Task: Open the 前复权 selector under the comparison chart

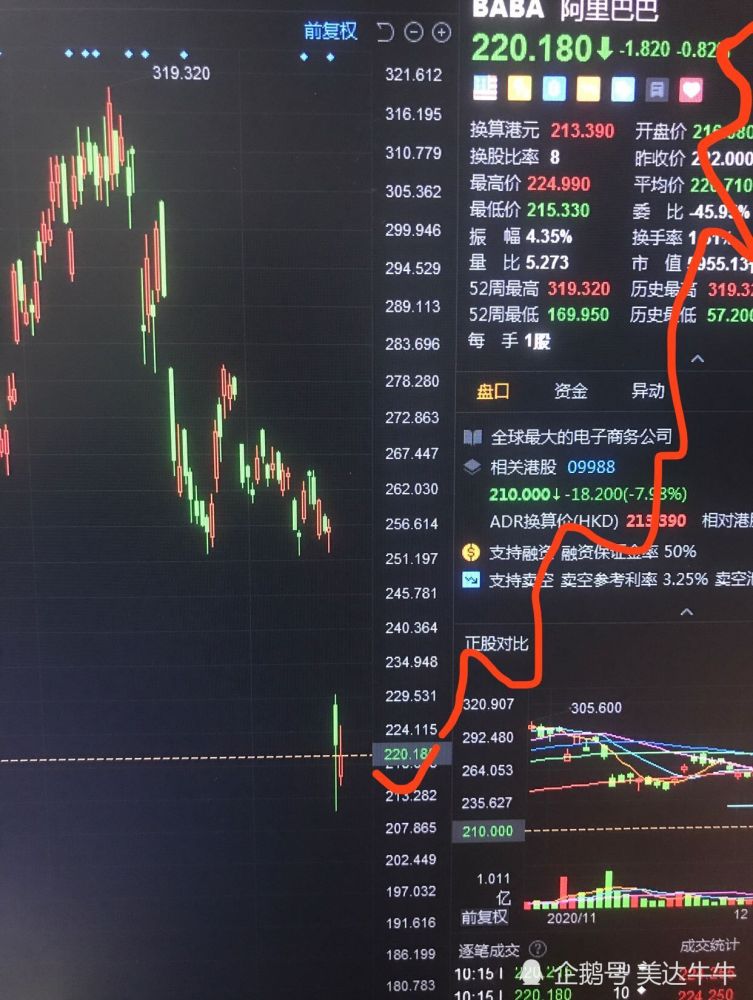Action: [x=485, y=917]
